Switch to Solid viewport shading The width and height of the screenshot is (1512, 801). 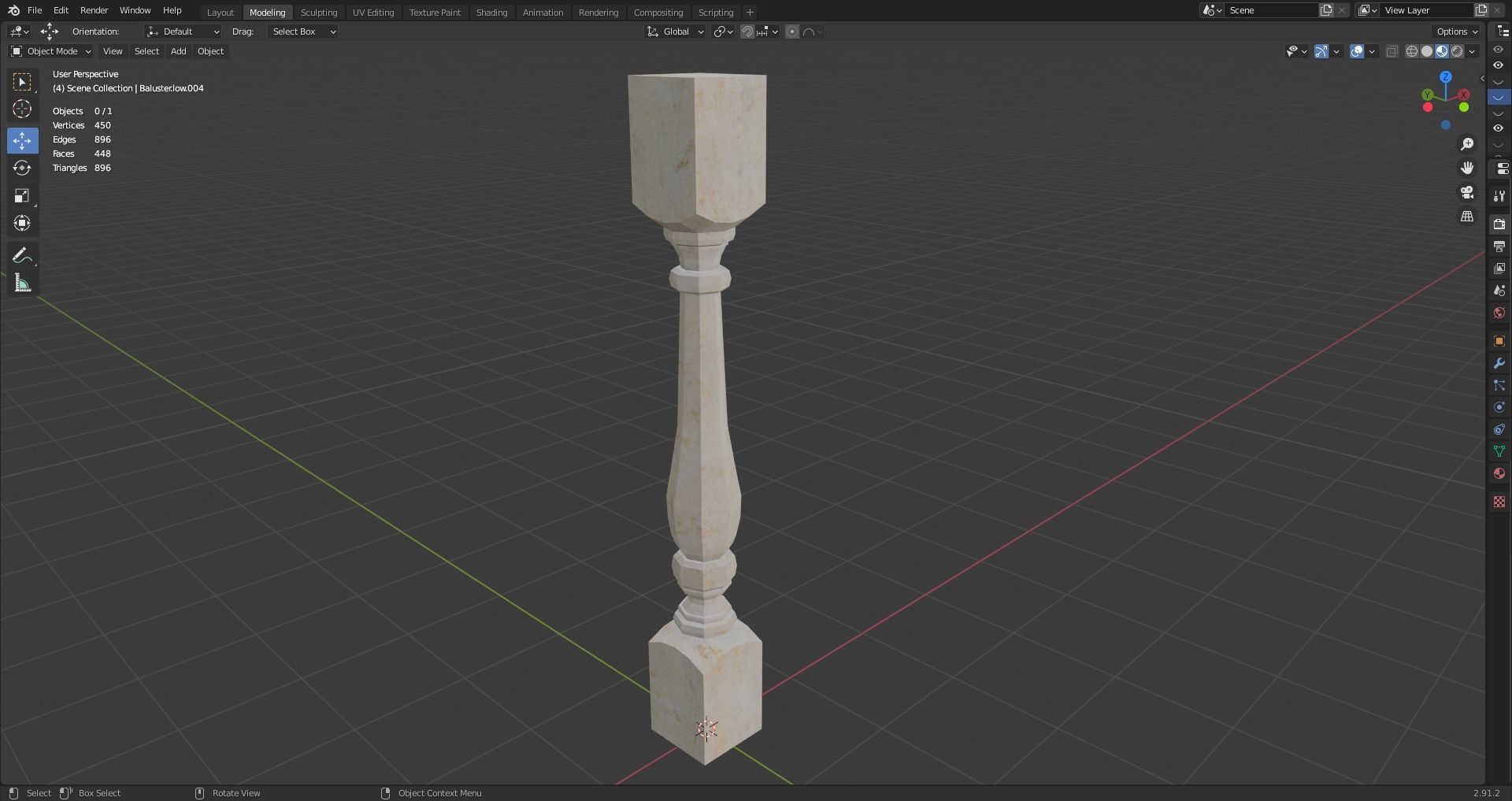(1427, 51)
